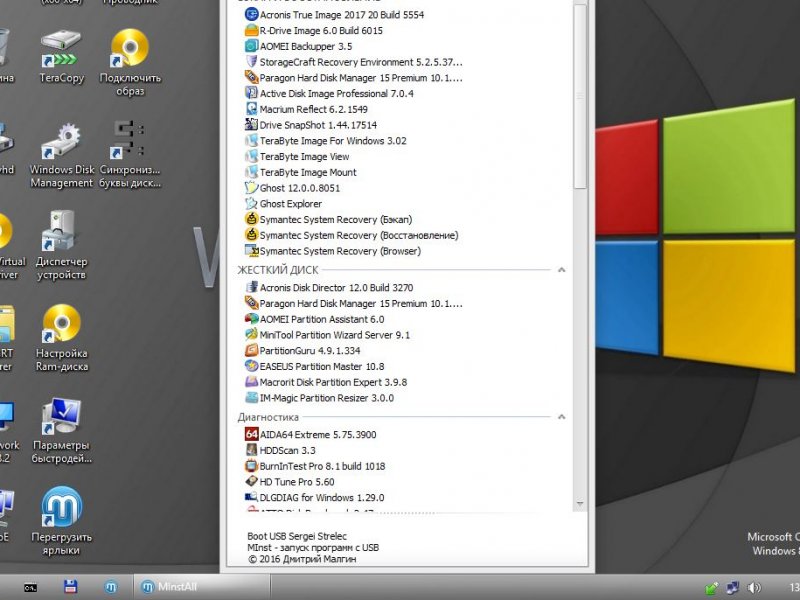Open the network tray icon
The width and height of the screenshot is (800, 600).
733,588
